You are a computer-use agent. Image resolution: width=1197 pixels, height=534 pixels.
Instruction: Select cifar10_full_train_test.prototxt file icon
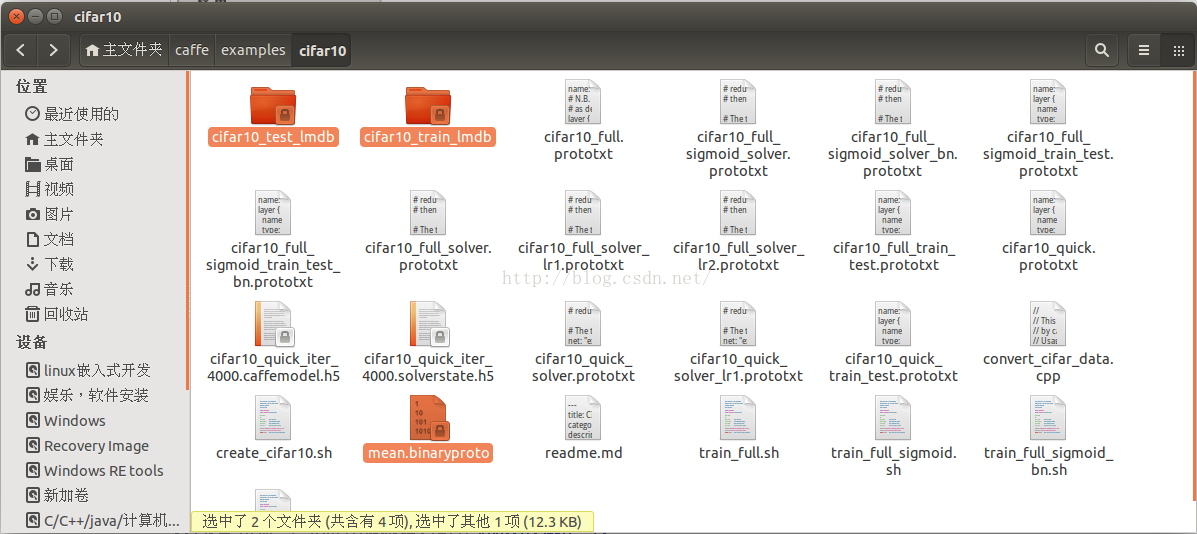(892, 213)
